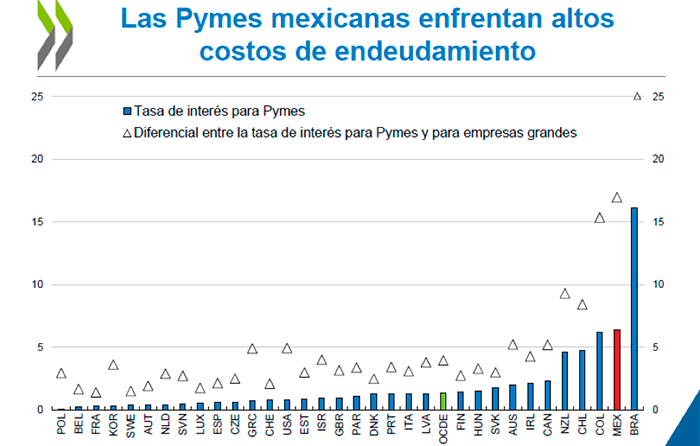Image resolution: width=700 pixels, height=446 pixels.
Task: Click the triangle marker above OCDE bar
Action: pos(443,361)
